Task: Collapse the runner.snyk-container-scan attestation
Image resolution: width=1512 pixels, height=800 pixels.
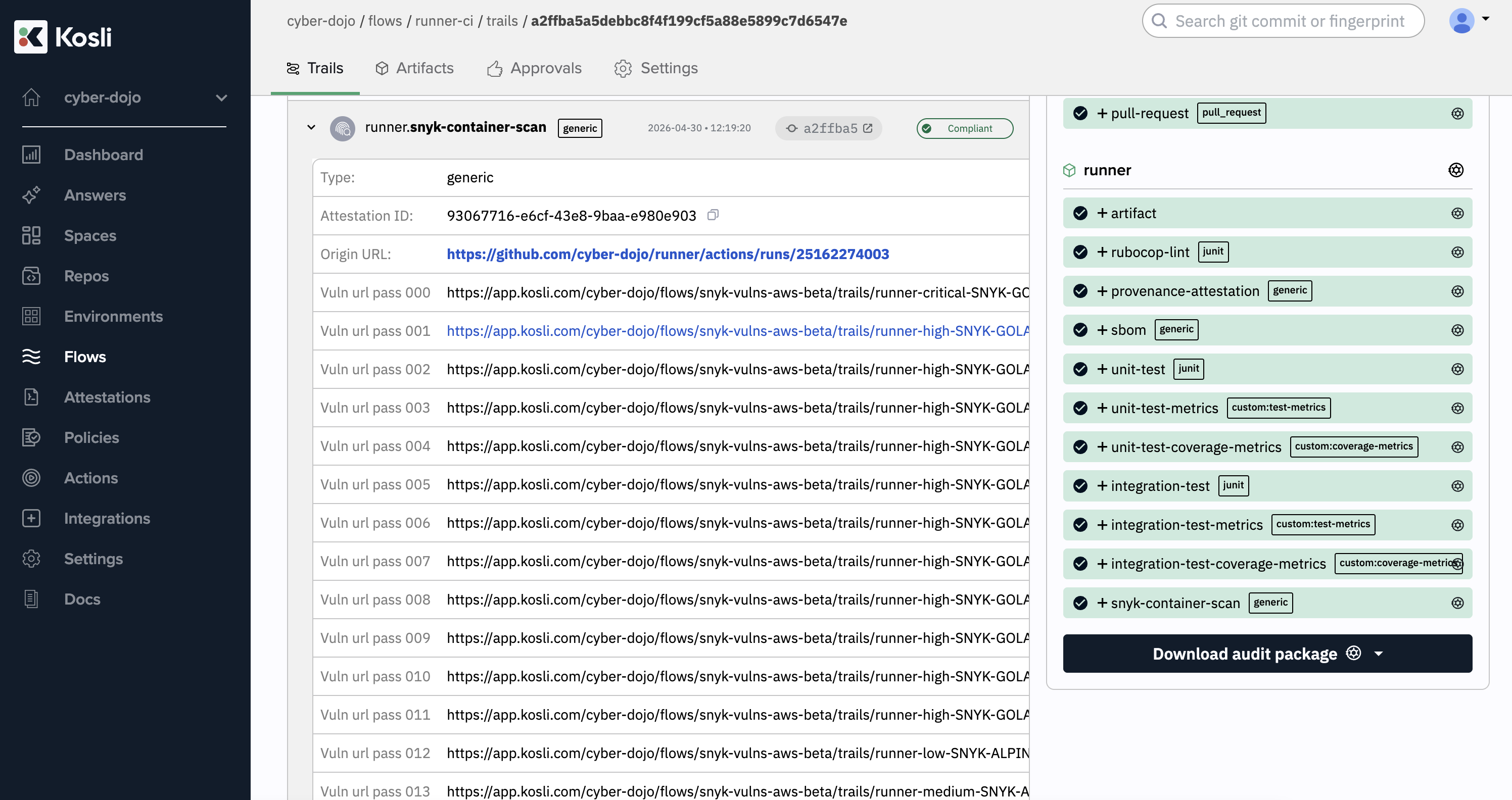Action: point(311,127)
